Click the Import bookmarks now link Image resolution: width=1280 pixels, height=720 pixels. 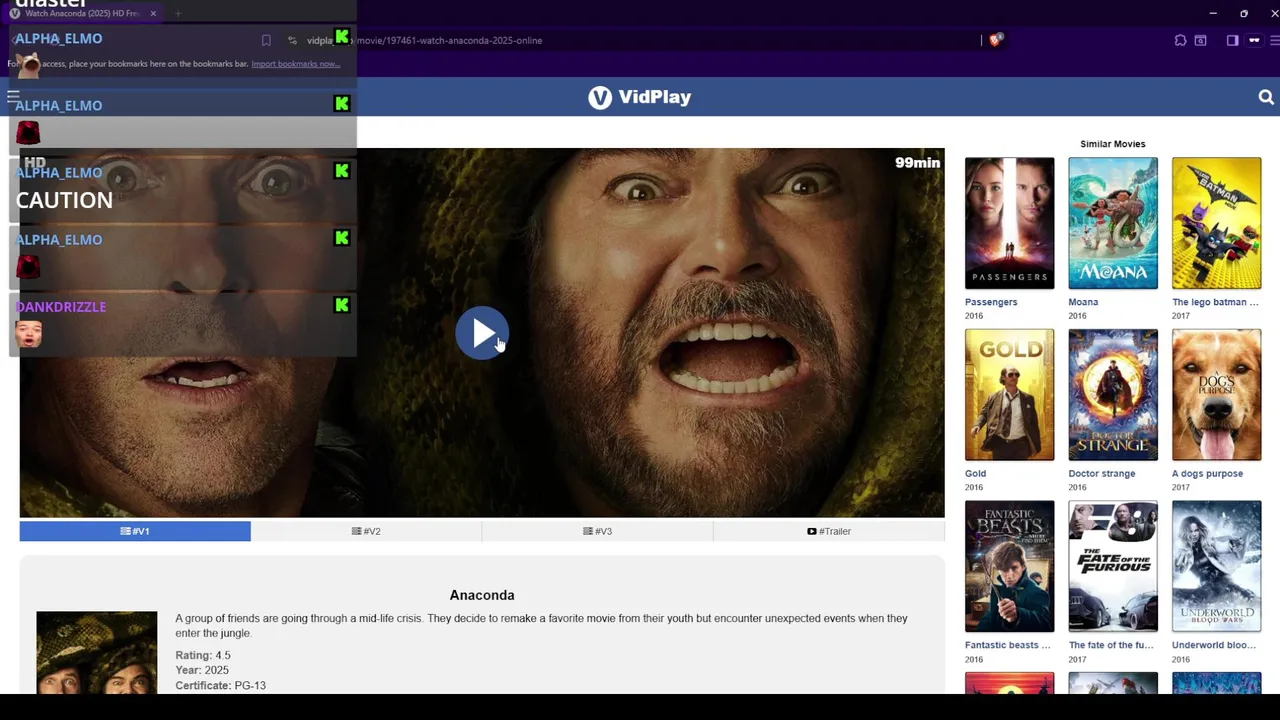[x=296, y=64]
